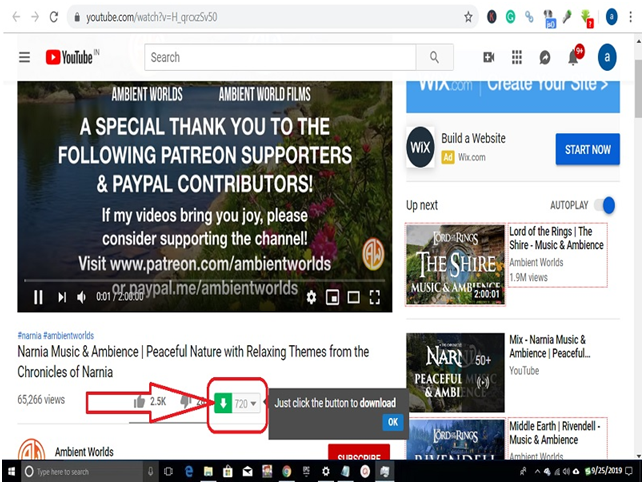Expand the system tray hidden icons chevron

(x=537, y=472)
